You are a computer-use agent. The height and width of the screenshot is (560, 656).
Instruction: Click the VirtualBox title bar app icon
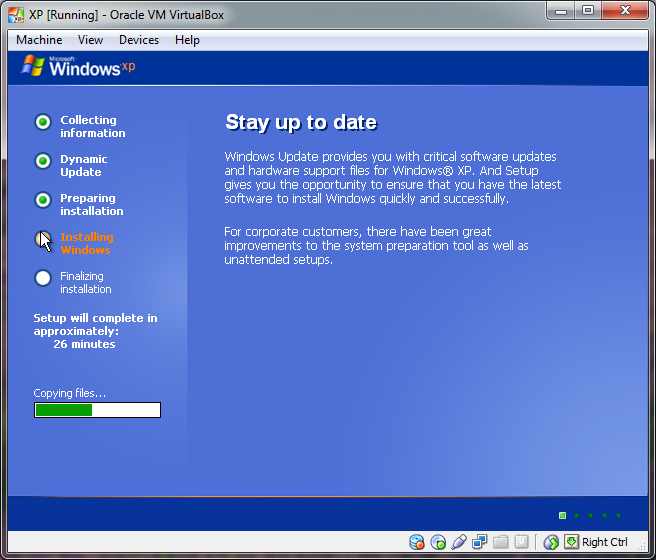[16, 15]
